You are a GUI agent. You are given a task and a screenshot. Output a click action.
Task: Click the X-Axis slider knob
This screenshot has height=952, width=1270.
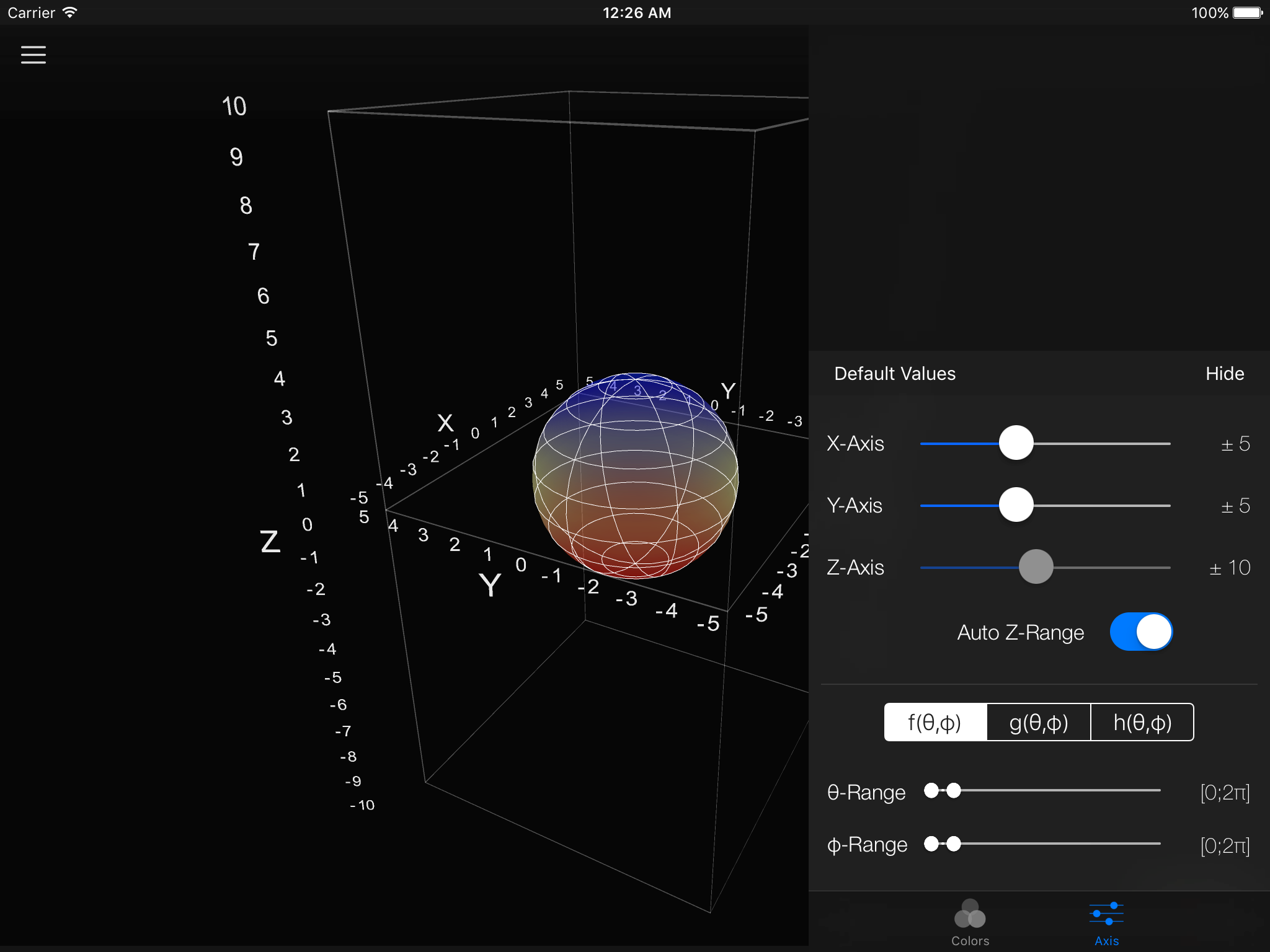(x=1016, y=443)
